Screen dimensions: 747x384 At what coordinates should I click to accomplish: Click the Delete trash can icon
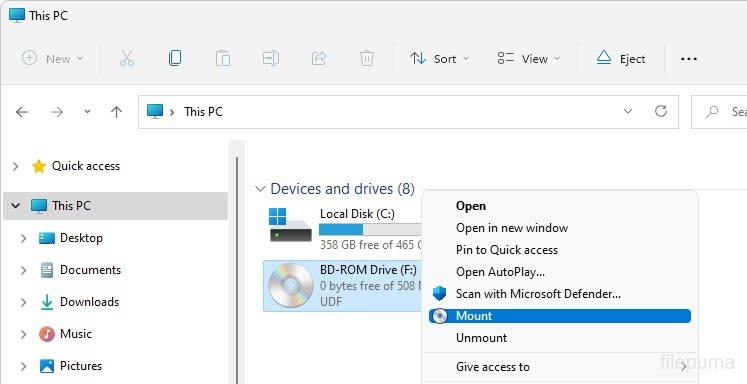pos(366,59)
